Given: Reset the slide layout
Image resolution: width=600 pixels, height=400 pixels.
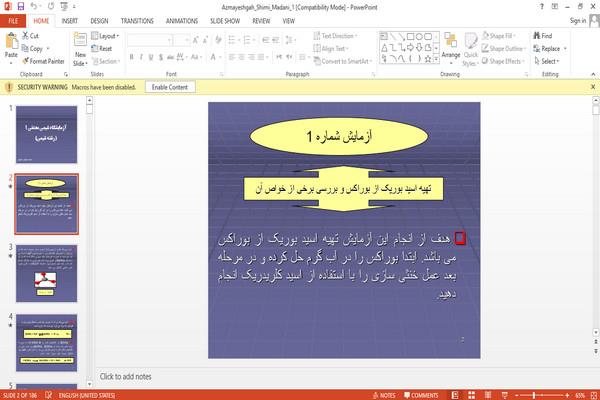Looking at the screenshot, I should point(101,49).
